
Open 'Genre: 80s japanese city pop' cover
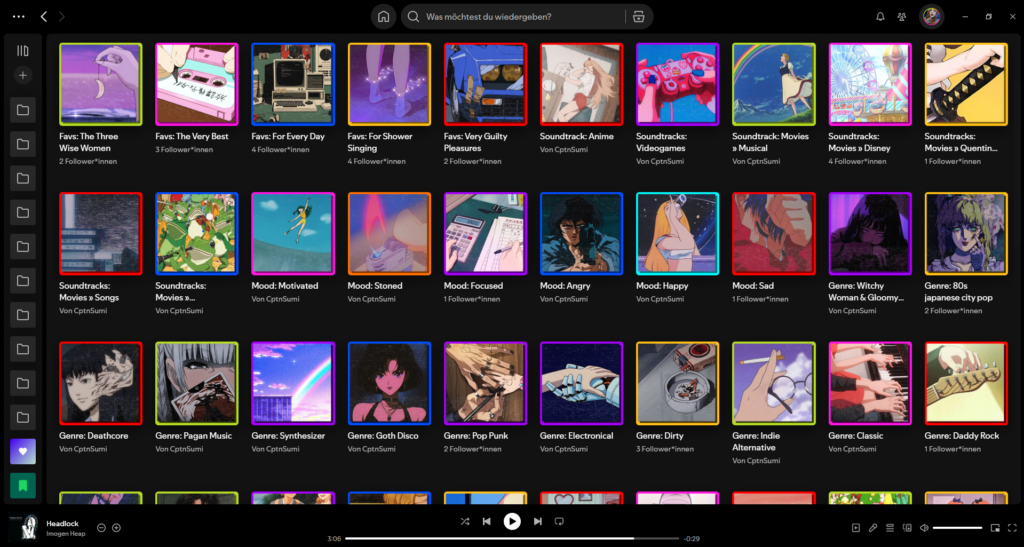tap(966, 234)
